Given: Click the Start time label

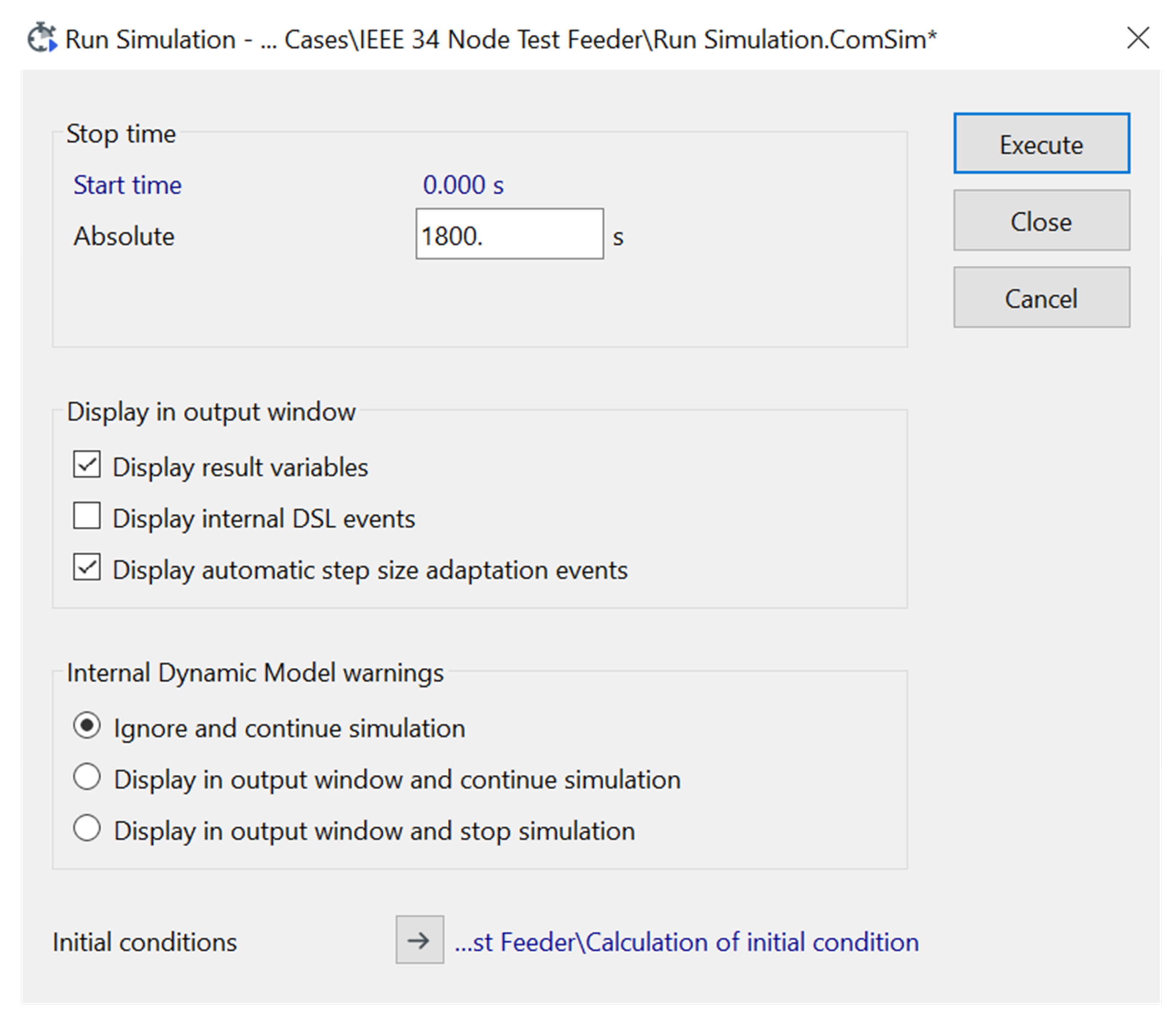Looking at the screenshot, I should coord(127,185).
